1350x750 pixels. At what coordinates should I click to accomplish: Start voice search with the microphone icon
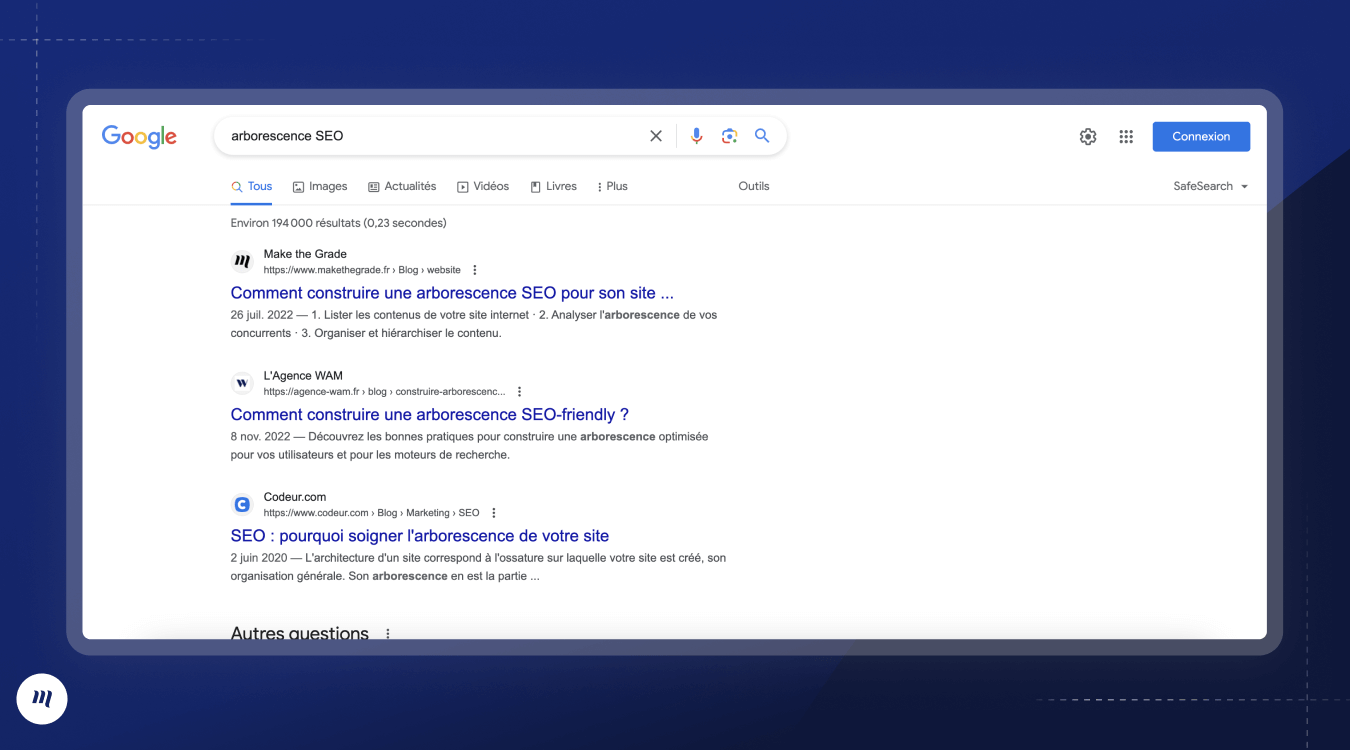697,136
